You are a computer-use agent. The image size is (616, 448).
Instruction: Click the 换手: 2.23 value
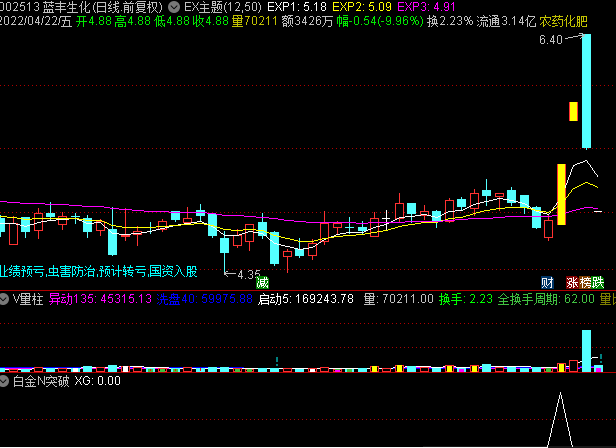pos(466,299)
